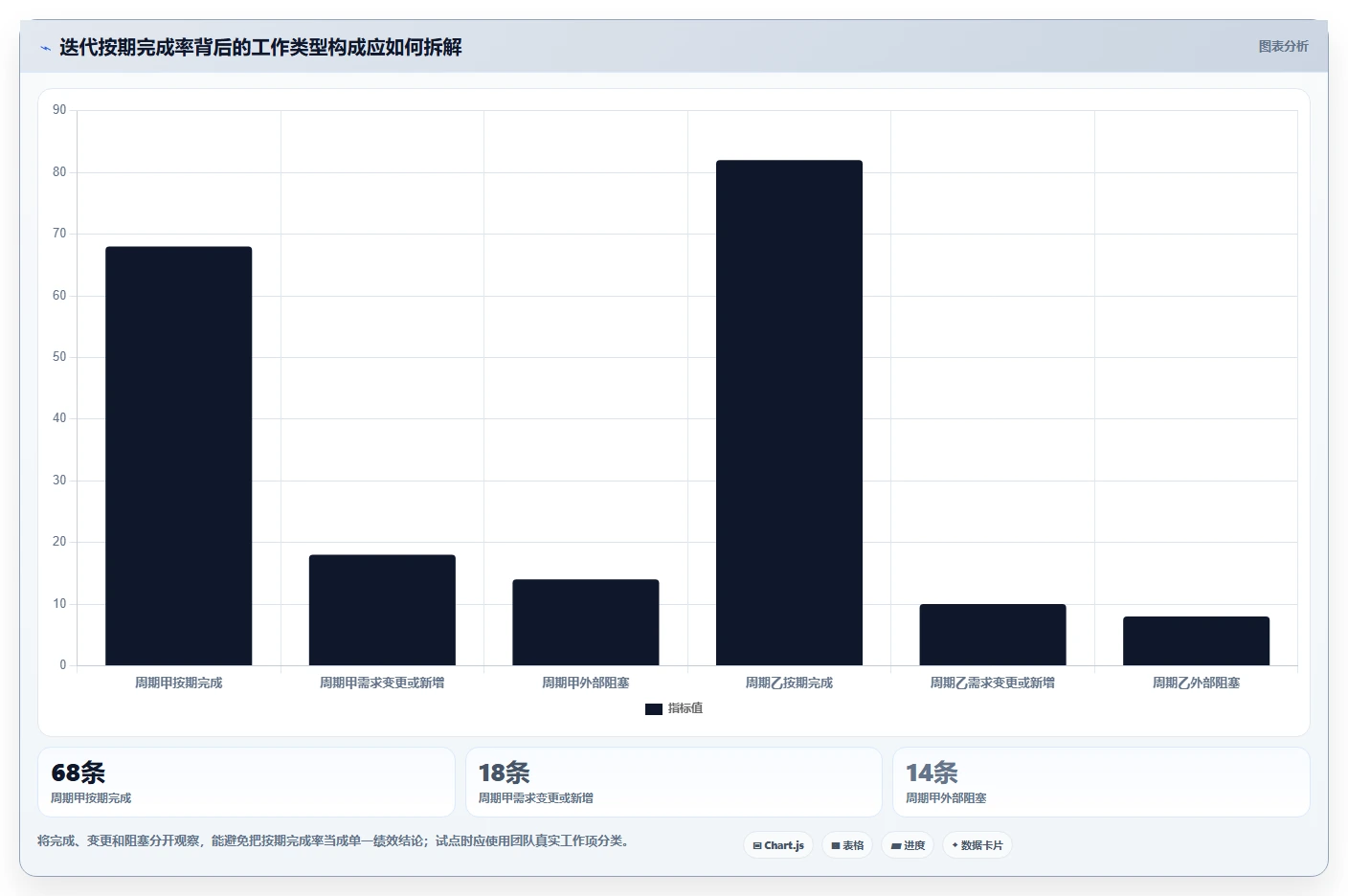
Task: Click the lightning icon beside the title
Action: pyautogui.click(x=45, y=48)
